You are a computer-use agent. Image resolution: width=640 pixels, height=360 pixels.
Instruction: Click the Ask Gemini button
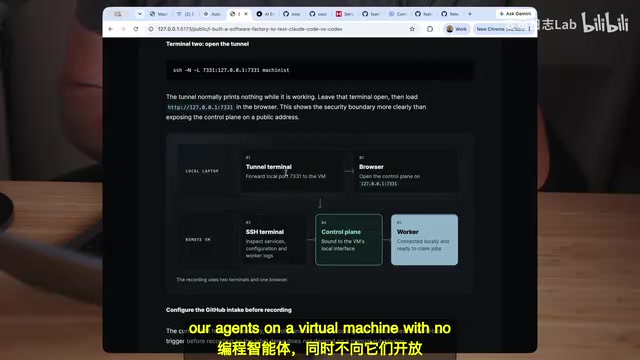515,14
